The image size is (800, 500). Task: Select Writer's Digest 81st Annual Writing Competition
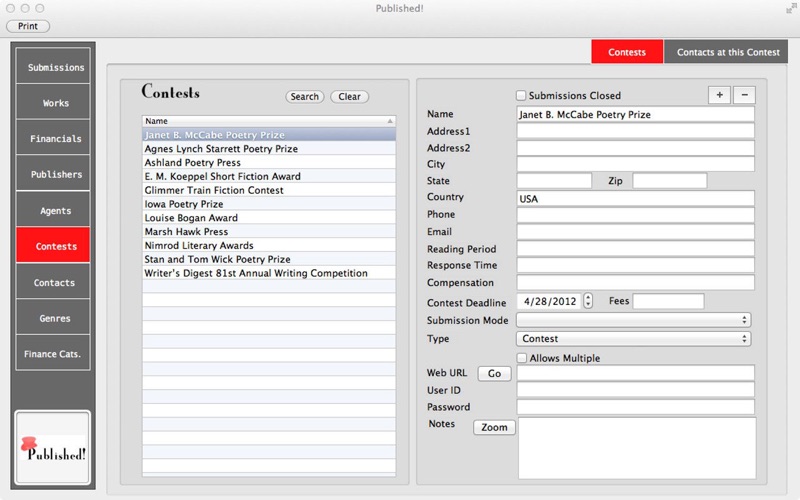269,272
